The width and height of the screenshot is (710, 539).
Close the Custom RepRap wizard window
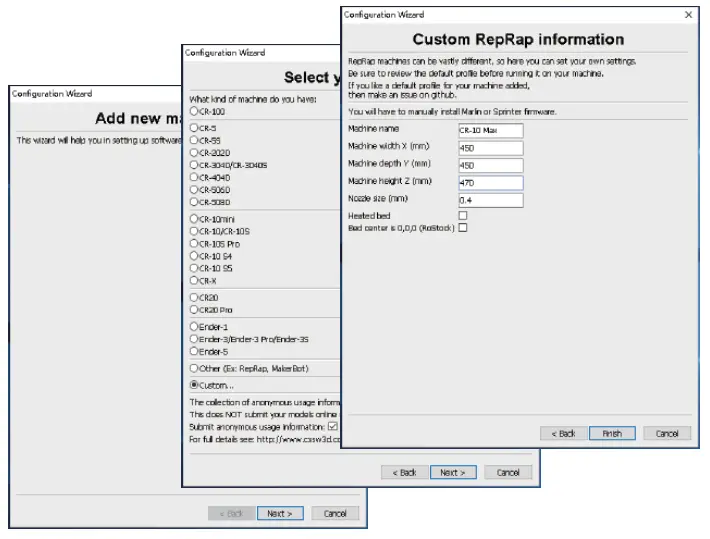pos(688,14)
